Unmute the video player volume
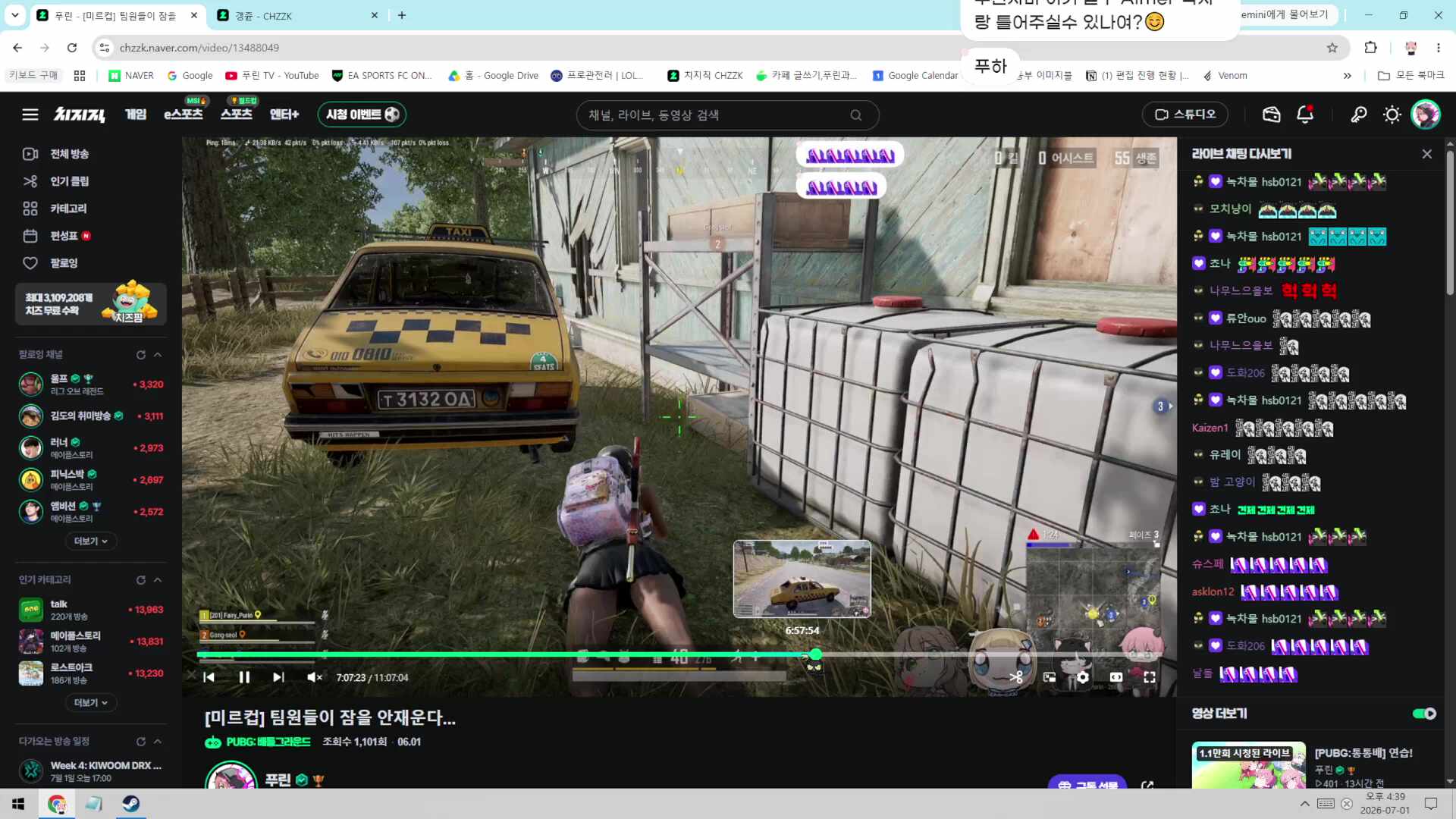1456x819 pixels. pos(314,677)
